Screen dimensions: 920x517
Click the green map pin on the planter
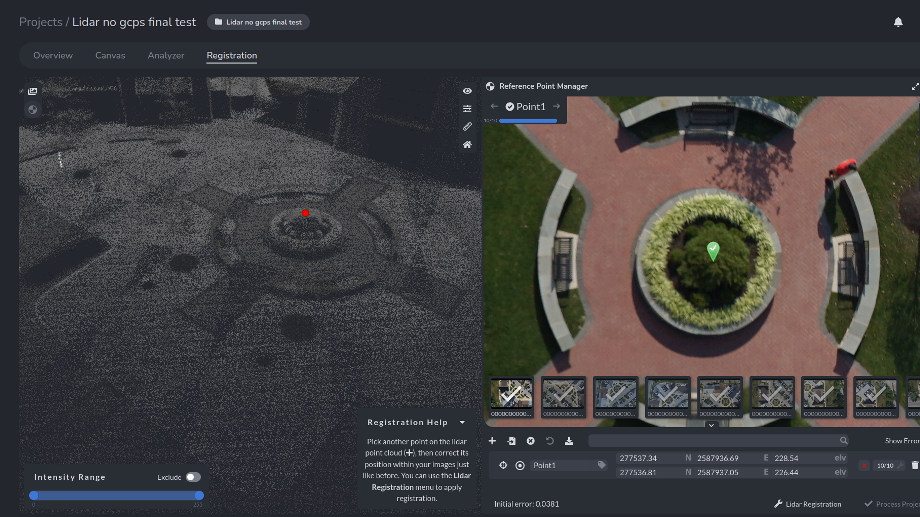(713, 251)
